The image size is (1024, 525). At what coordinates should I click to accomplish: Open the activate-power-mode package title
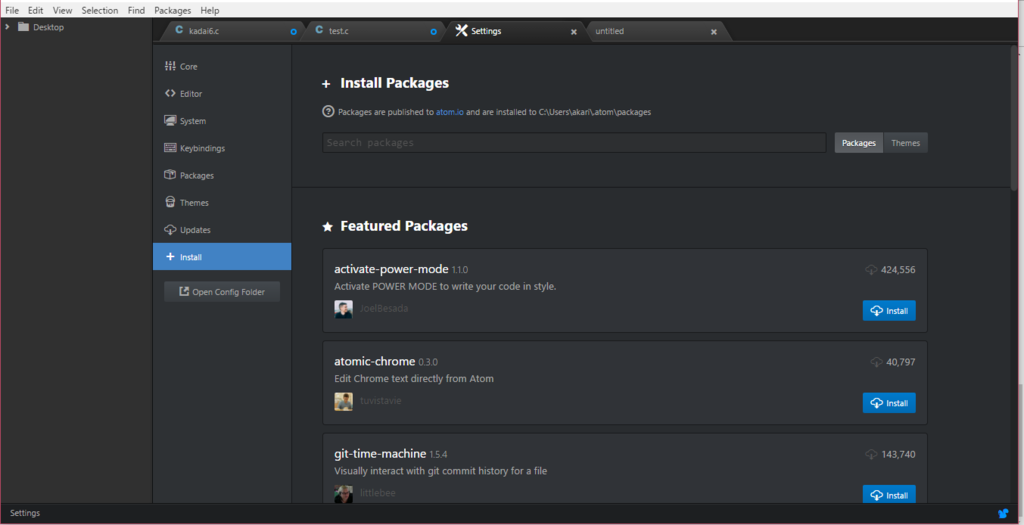(391, 269)
